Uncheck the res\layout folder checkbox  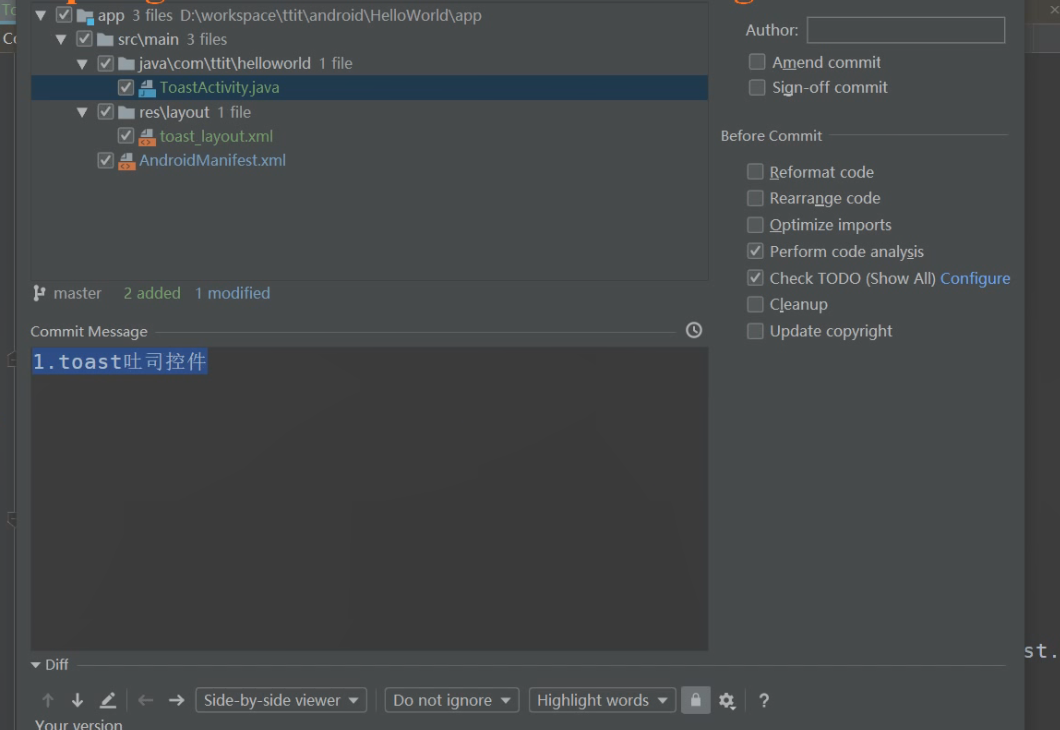(x=105, y=112)
